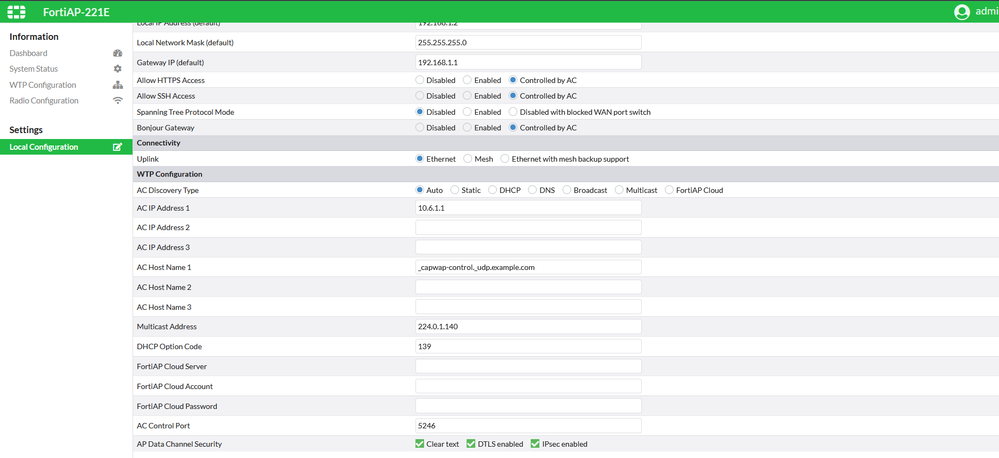This screenshot has width=999, height=458.
Task: Set Bonjour Gateway to Enabled
Action: pyautogui.click(x=467, y=127)
